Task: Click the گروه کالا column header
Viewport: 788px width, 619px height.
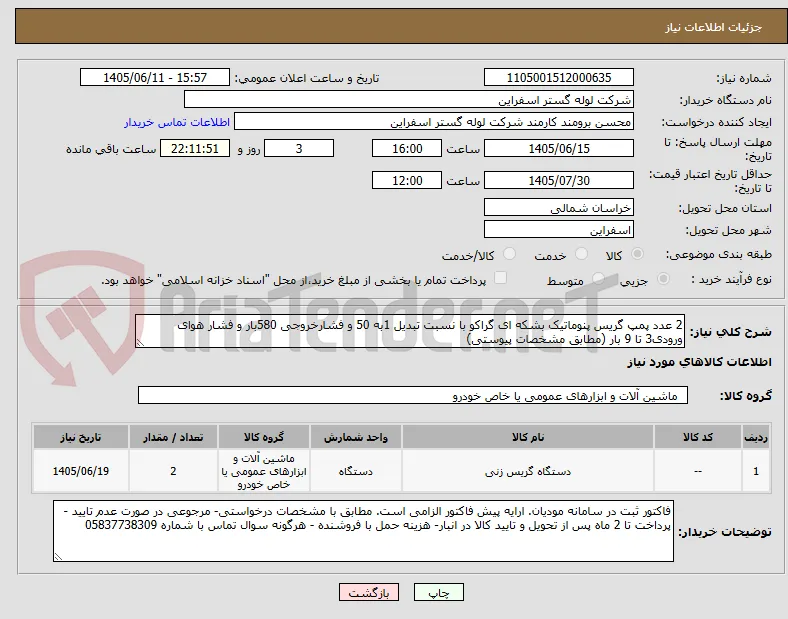Action: tap(264, 437)
